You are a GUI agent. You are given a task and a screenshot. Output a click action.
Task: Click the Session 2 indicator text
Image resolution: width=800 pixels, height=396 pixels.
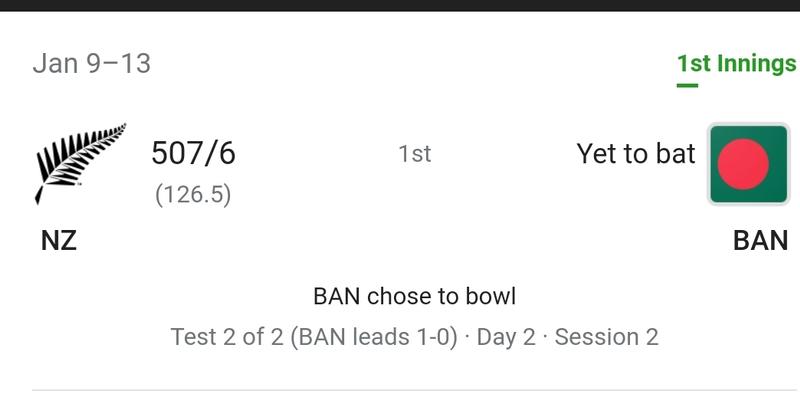[x=607, y=337]
